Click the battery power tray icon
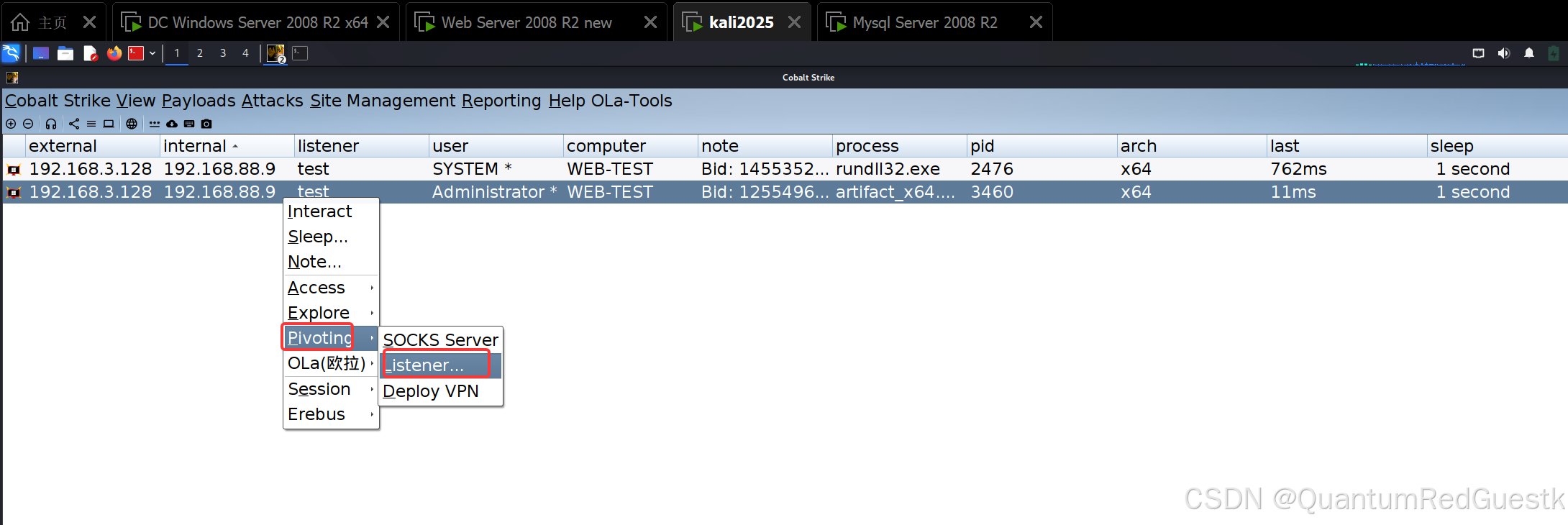Screen dimensions: 1568x525 coord(1554,53)
